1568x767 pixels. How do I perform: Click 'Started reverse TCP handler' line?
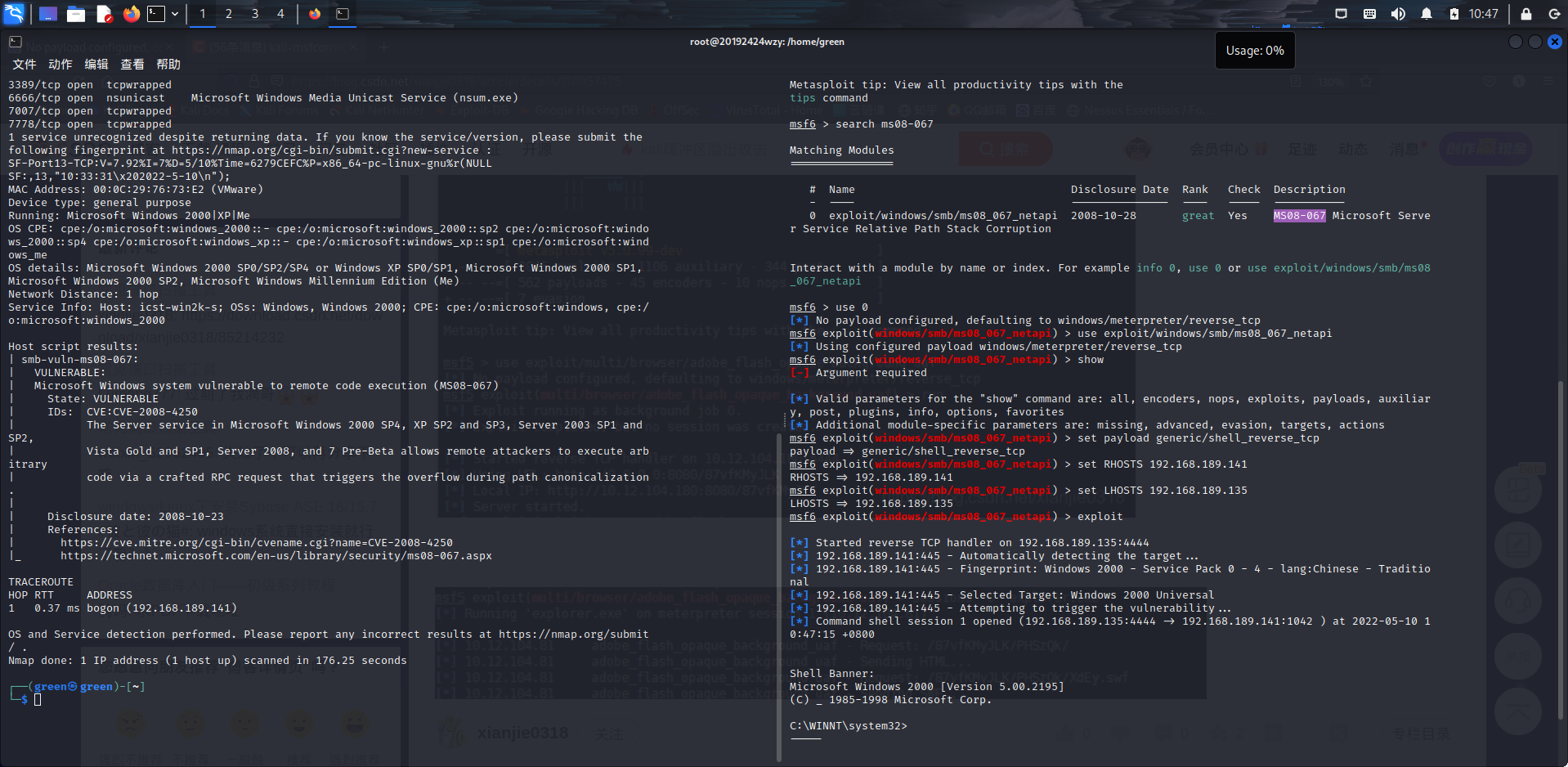(x=970, y=543)
